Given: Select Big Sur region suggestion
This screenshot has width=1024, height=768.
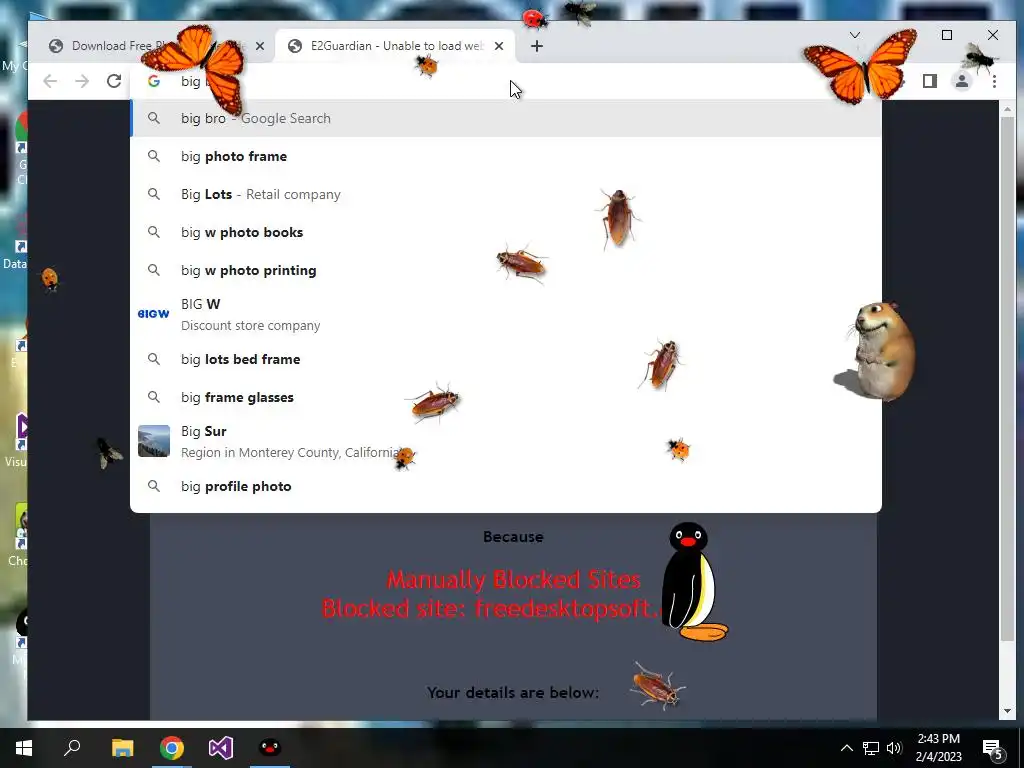Looking at the screenshot, I should point(506,441).
